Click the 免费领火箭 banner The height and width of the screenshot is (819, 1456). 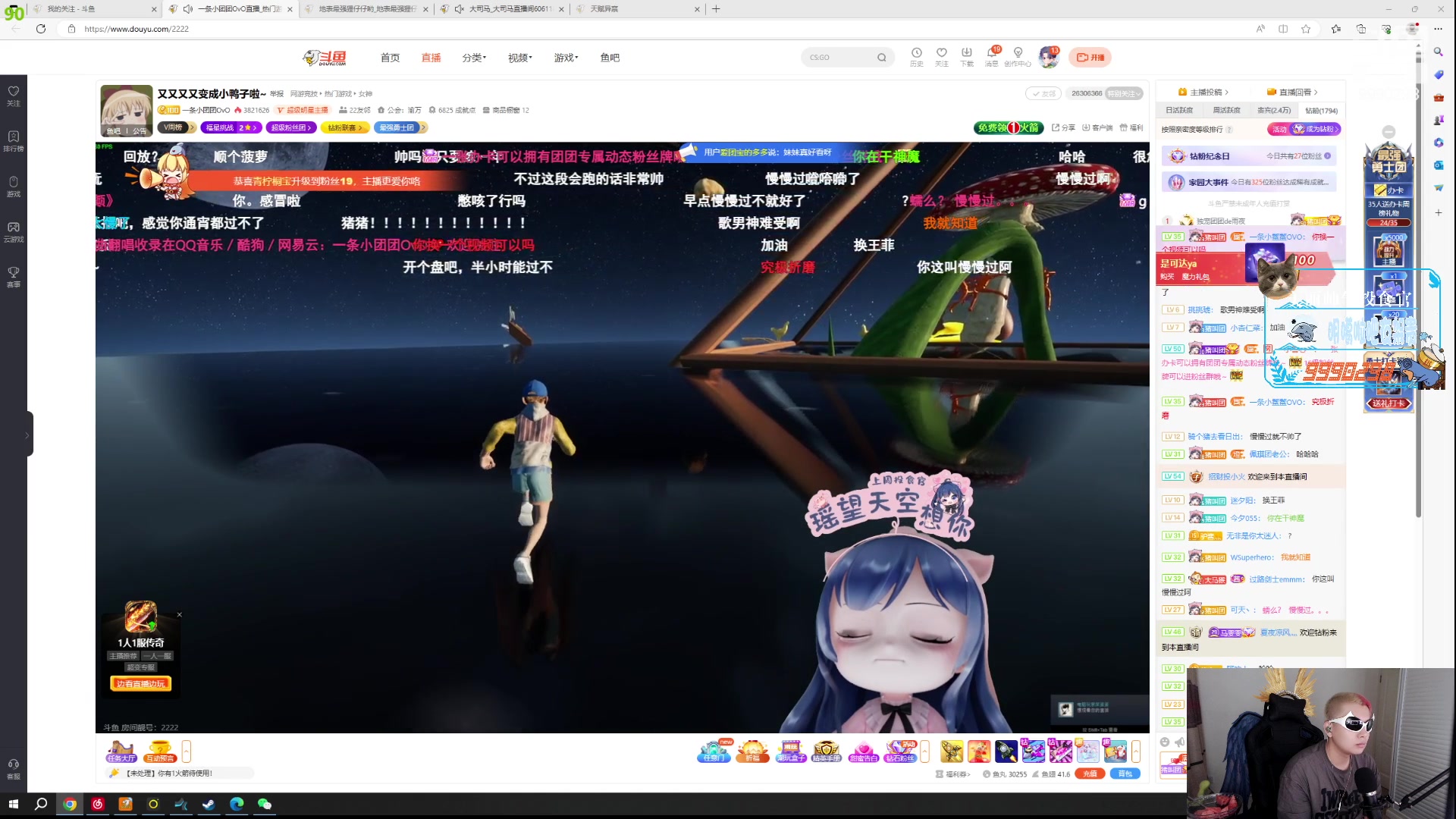tap(1009, 127)
